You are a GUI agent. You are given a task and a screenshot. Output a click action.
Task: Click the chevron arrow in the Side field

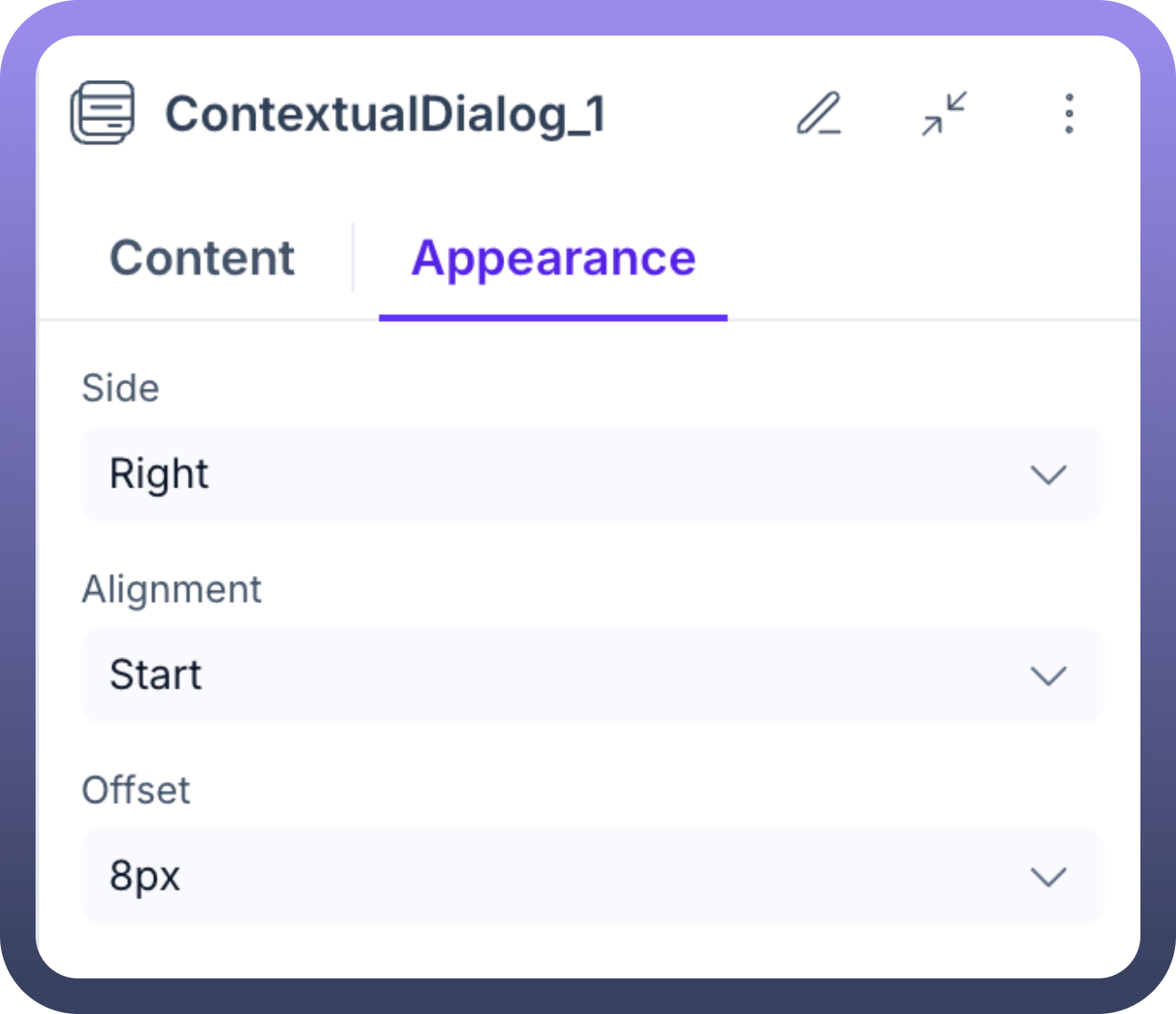coord(1048,475)
